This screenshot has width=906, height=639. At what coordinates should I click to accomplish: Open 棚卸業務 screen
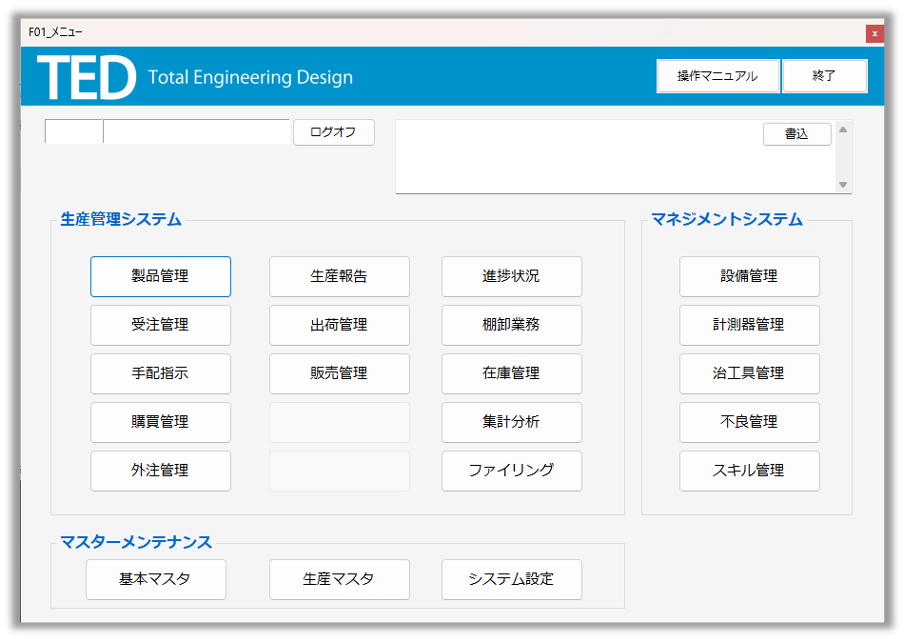pyautogui.click(x=511, y=325)
